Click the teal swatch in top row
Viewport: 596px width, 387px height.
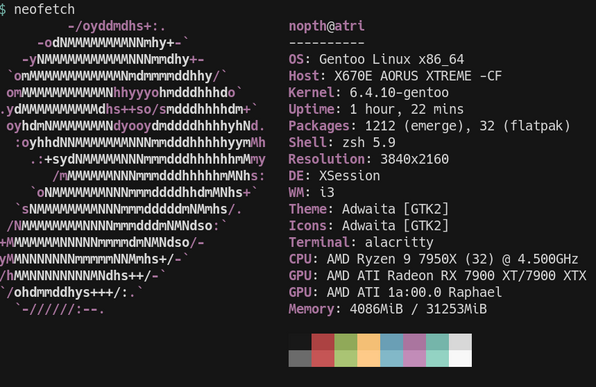point(437,342)
